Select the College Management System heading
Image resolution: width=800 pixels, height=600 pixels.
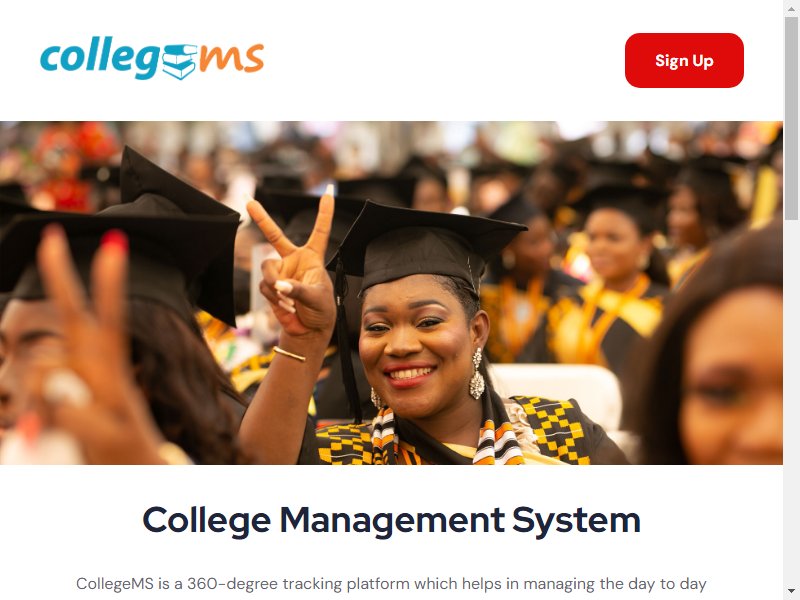coord(391,520)
